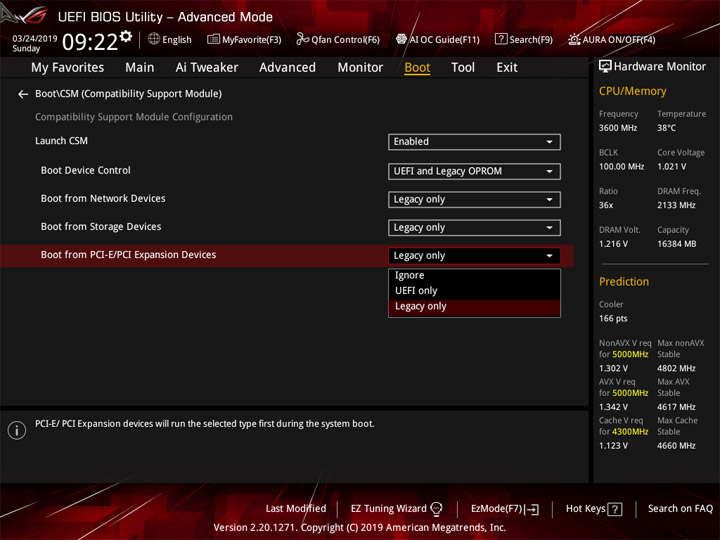The image size is (720, 540).
Task: Click the Launch CSM label
Action: tap(62, 141)
